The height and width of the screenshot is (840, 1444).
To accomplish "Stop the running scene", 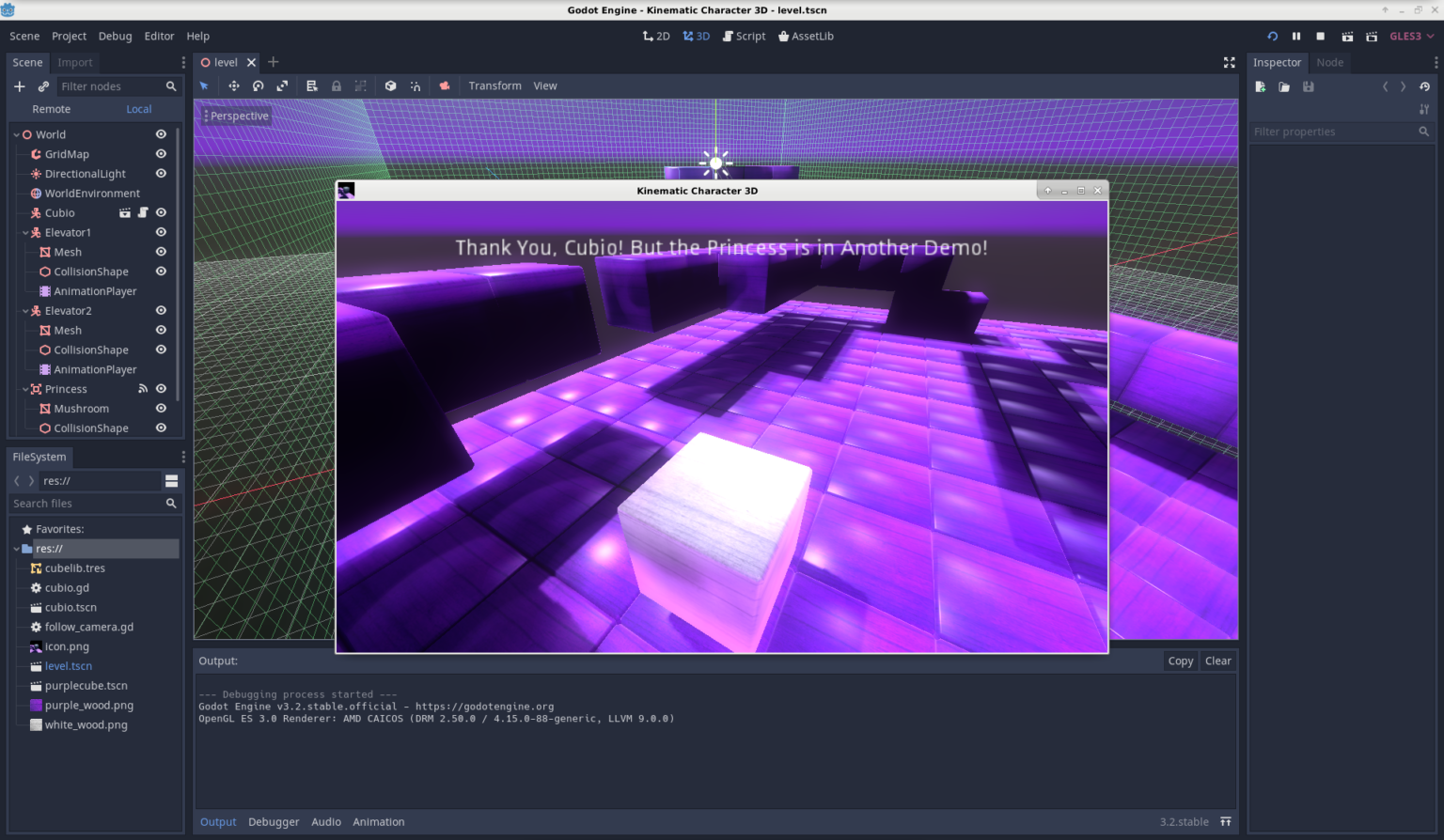I will [1321, 37].
